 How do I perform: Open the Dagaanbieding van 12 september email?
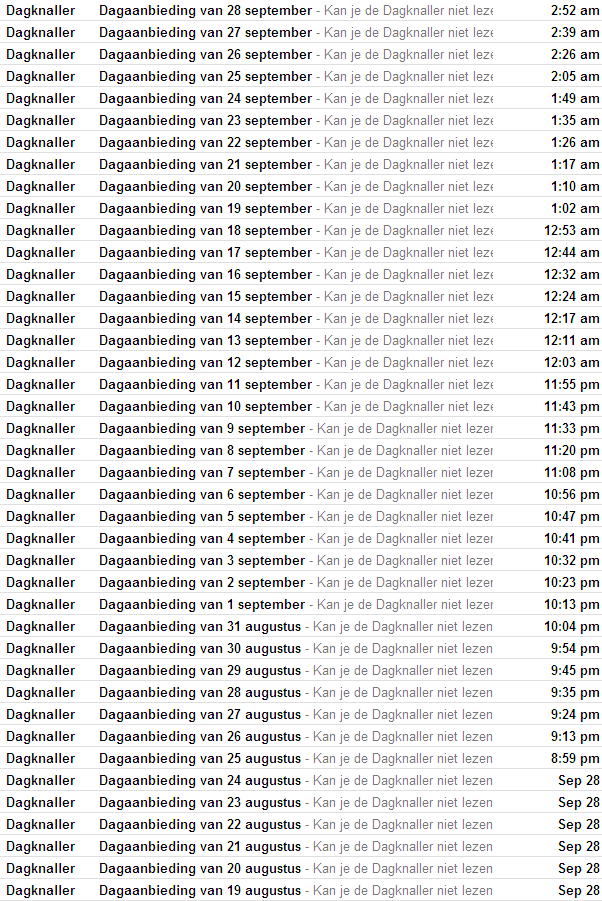pos(301,363)
